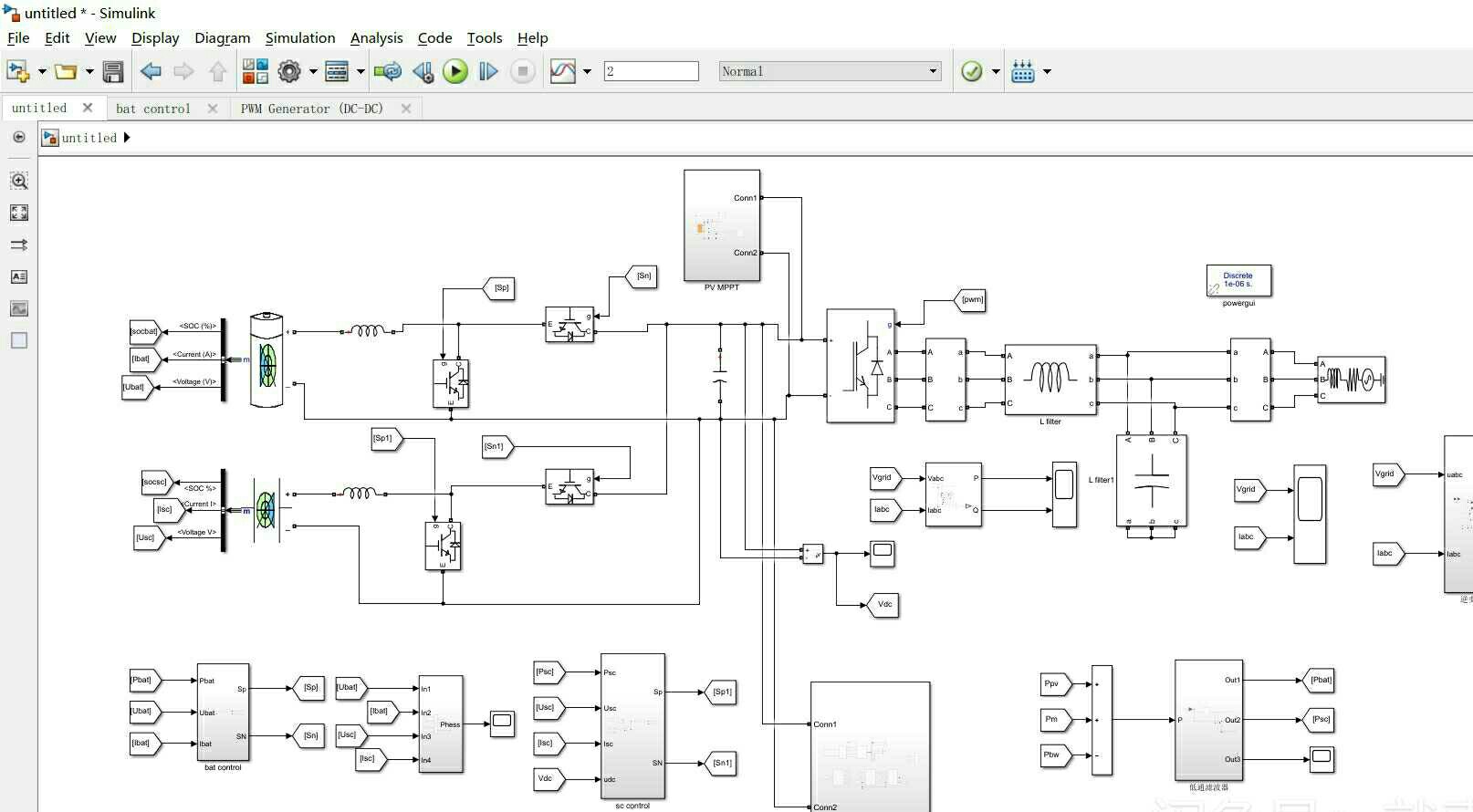Image resolution: width=1473 pixels, height=812 pixels.
Task: Go back with the blue arrow
Action: coord(151,71)
